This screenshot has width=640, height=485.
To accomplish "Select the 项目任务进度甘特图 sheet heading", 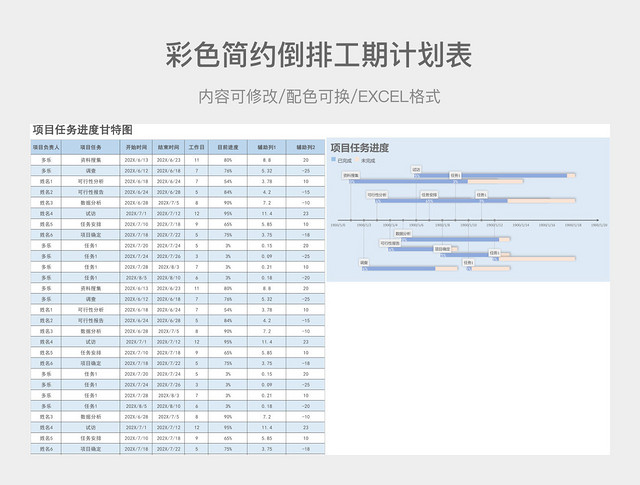I will 83,130.
